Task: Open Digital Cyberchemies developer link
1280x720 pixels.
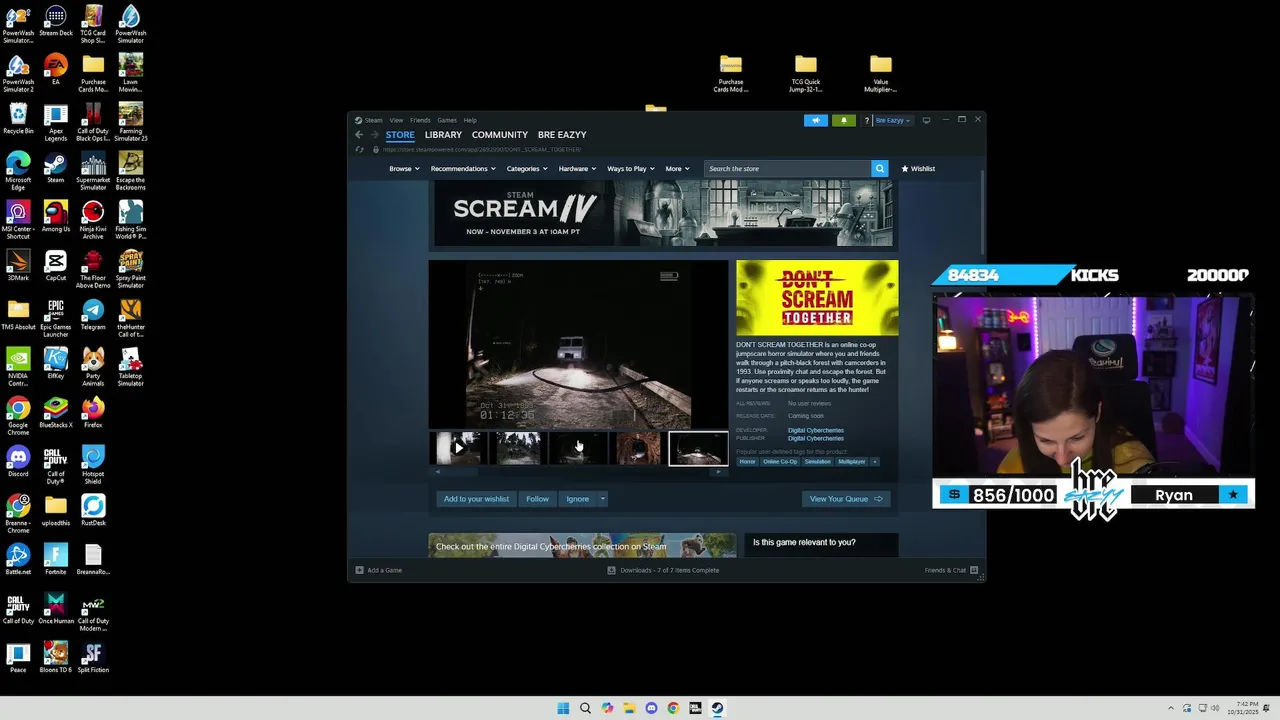Action: (816, 430)
